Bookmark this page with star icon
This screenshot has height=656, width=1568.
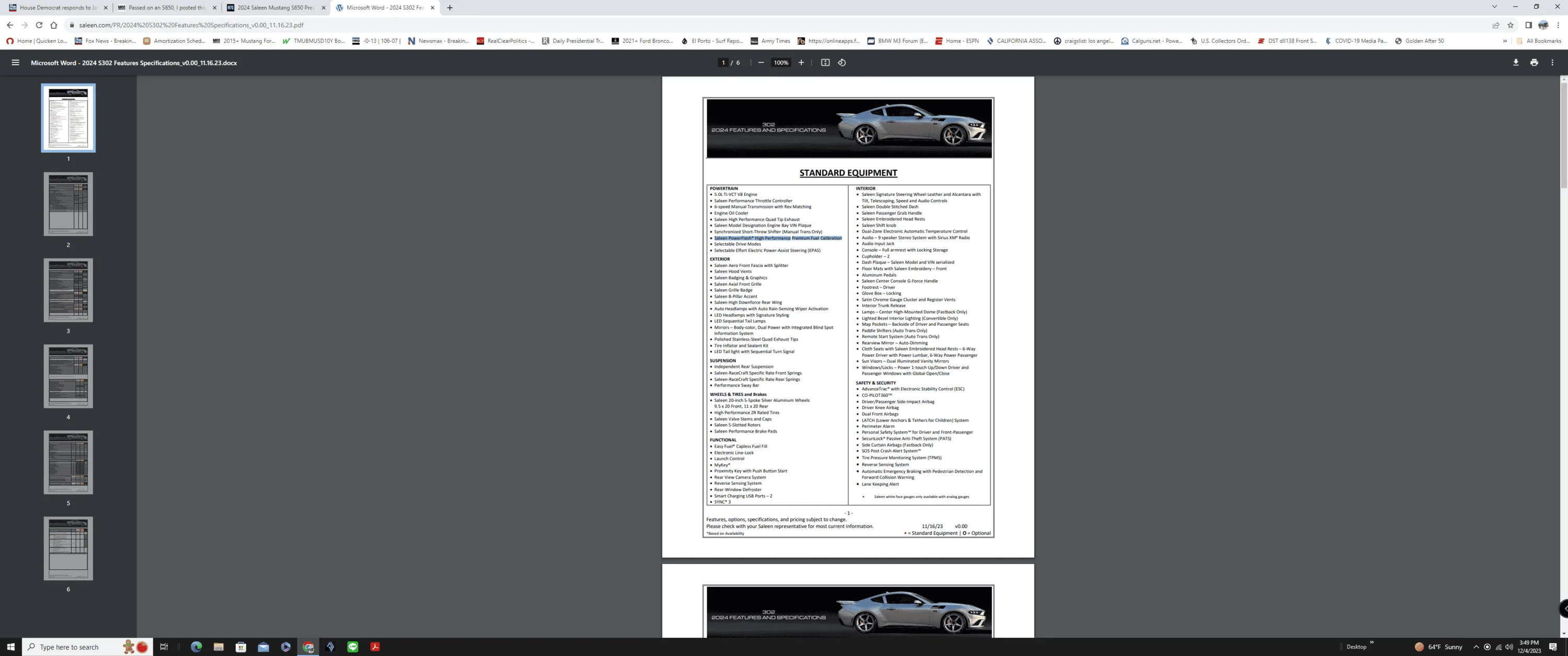[x=1510, y=25]
